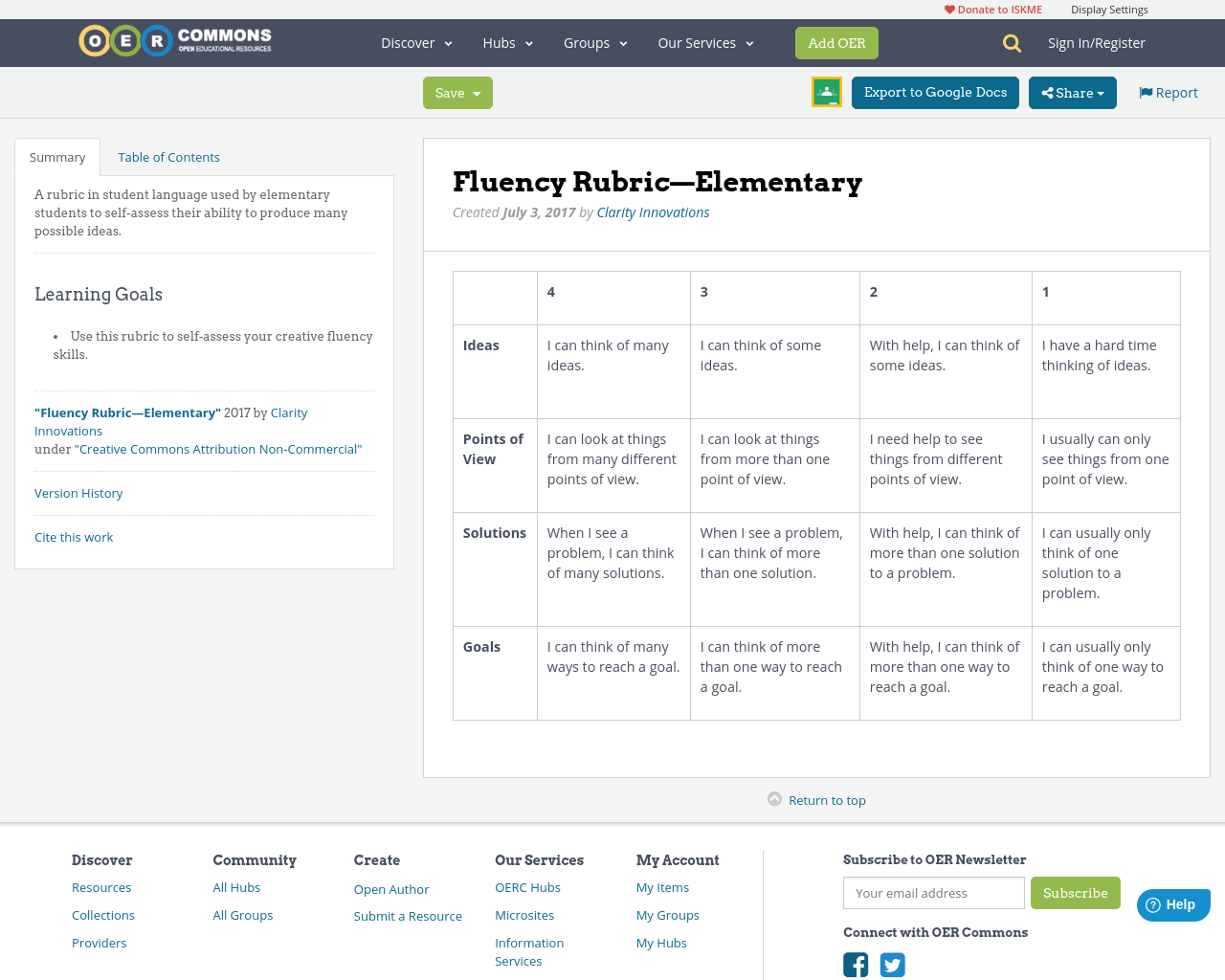Click the Google Classroom share icon
1225x980 pixels.
[x=826, y=92]
